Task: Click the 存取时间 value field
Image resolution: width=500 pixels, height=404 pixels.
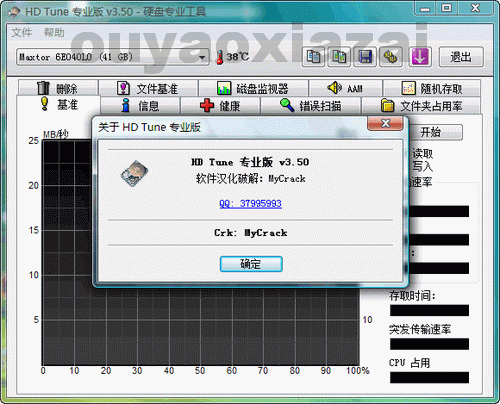Action: click(429, 310)
